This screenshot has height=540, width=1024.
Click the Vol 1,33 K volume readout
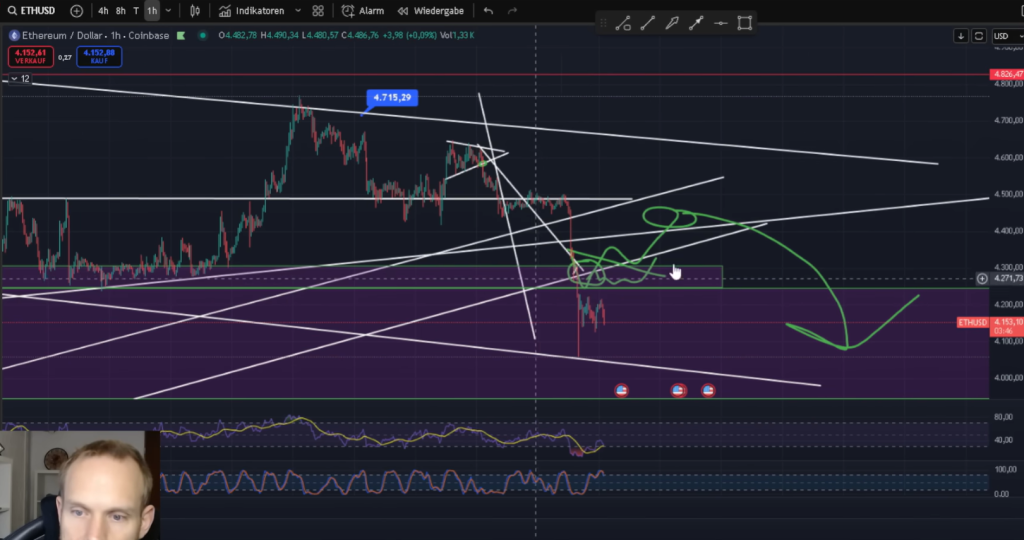tap(457, 35)
